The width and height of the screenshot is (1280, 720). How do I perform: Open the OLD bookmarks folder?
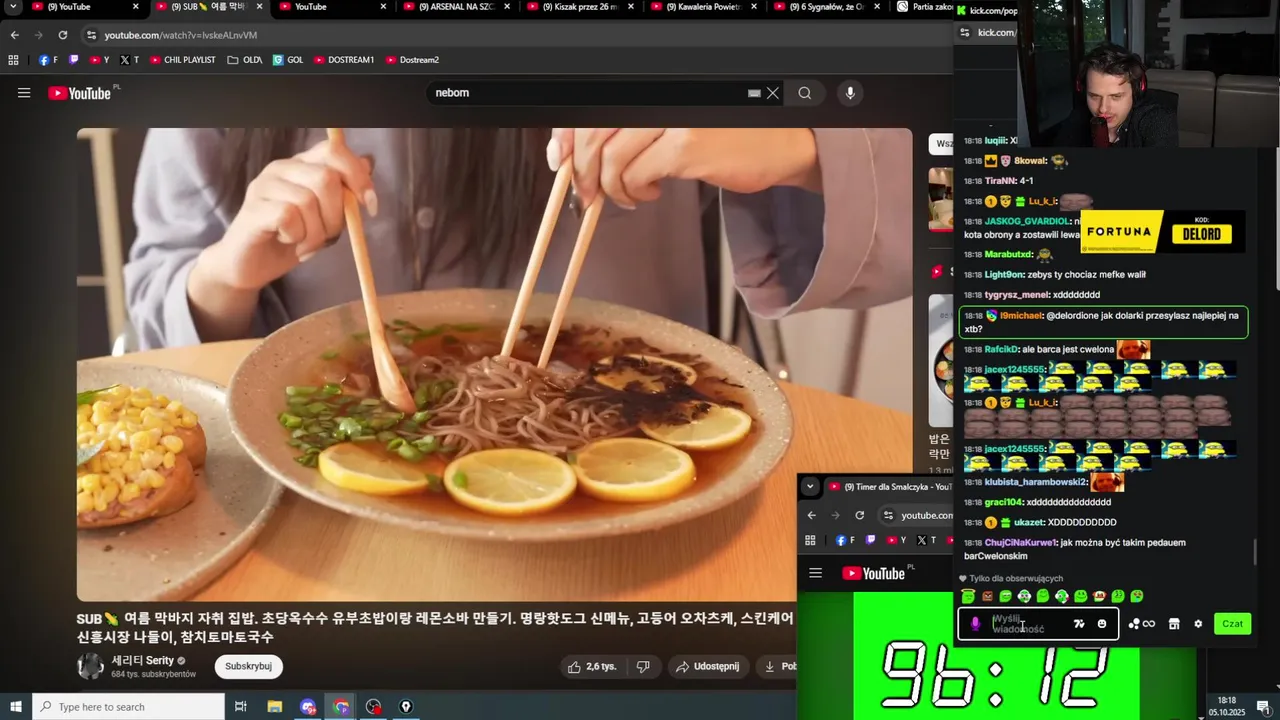(x=245, y=60)
